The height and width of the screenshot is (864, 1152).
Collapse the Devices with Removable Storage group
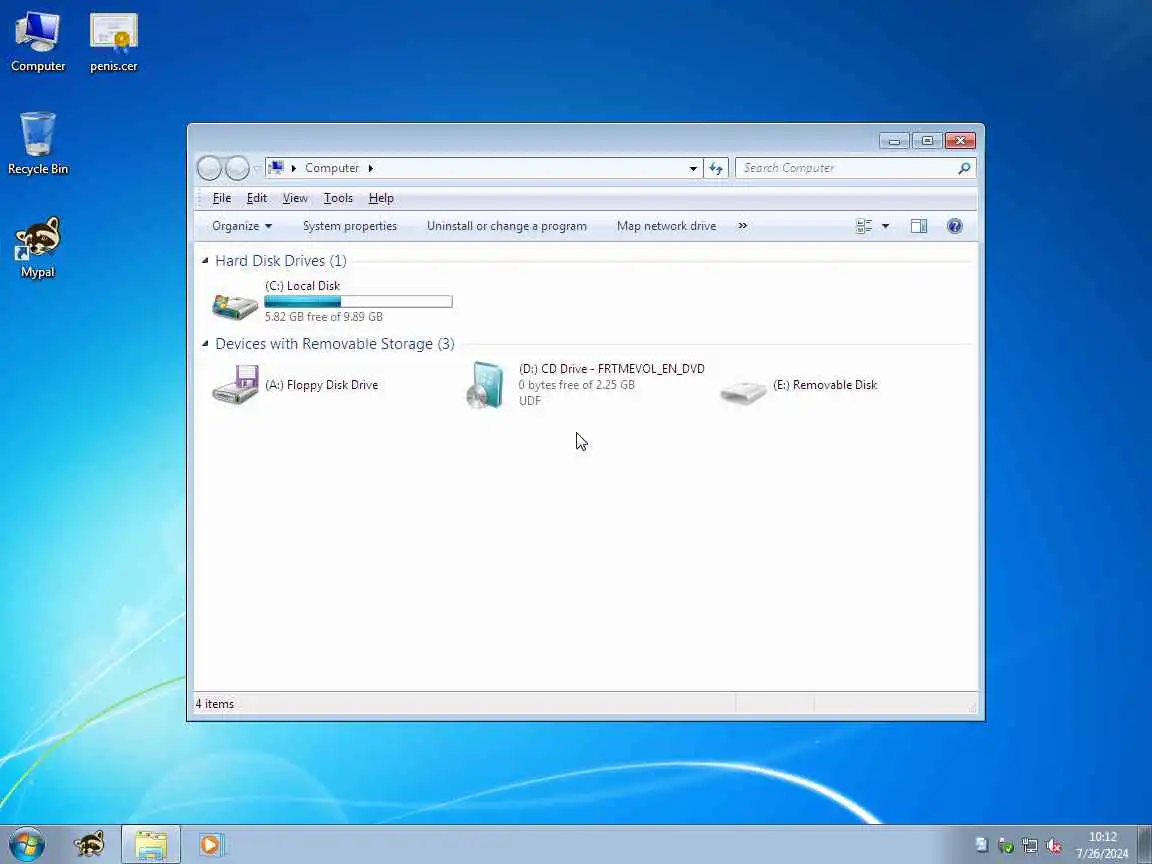point(205,344)
